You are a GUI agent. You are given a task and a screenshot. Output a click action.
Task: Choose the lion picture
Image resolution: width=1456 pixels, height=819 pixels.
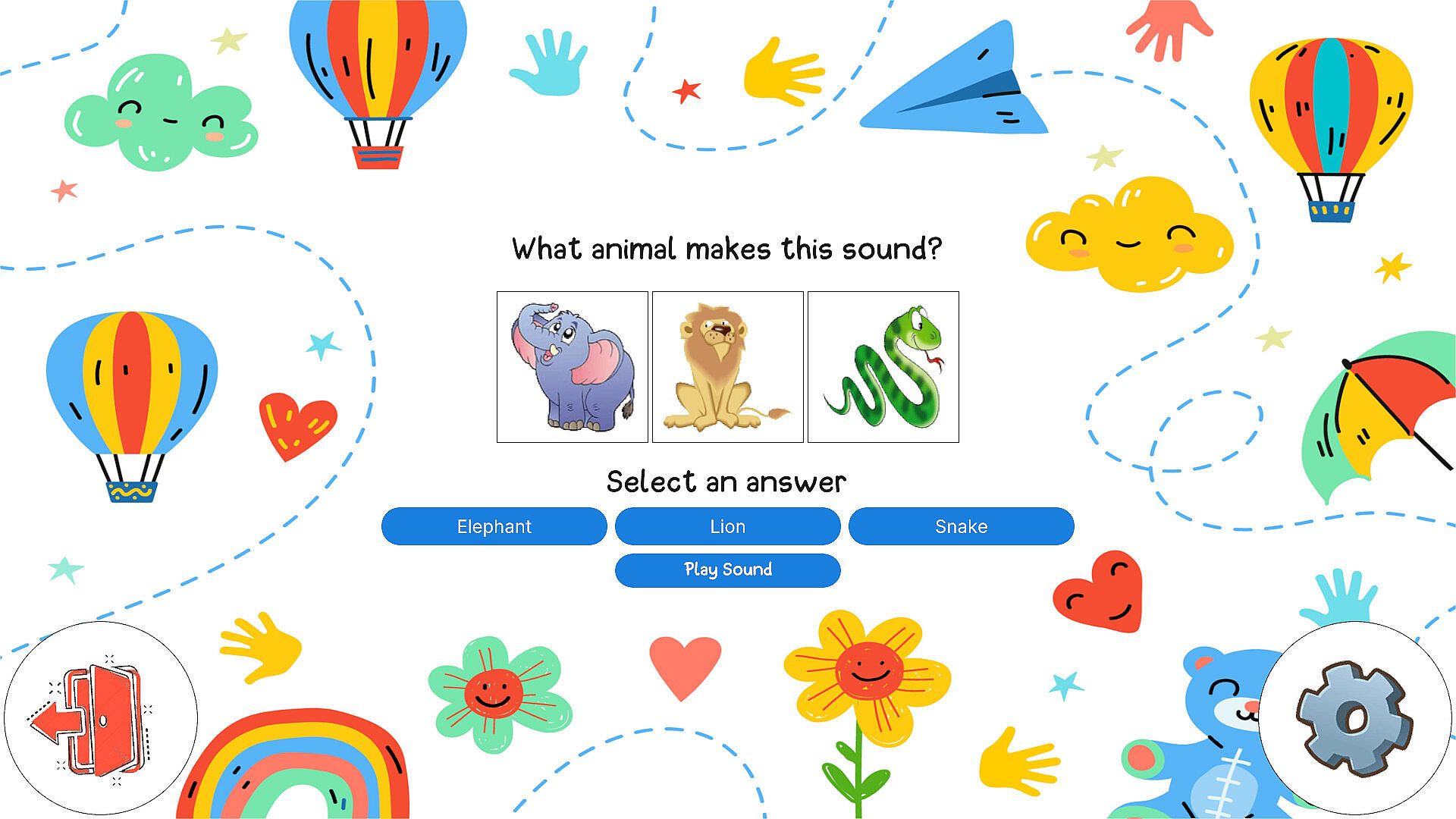pos(728,367)
